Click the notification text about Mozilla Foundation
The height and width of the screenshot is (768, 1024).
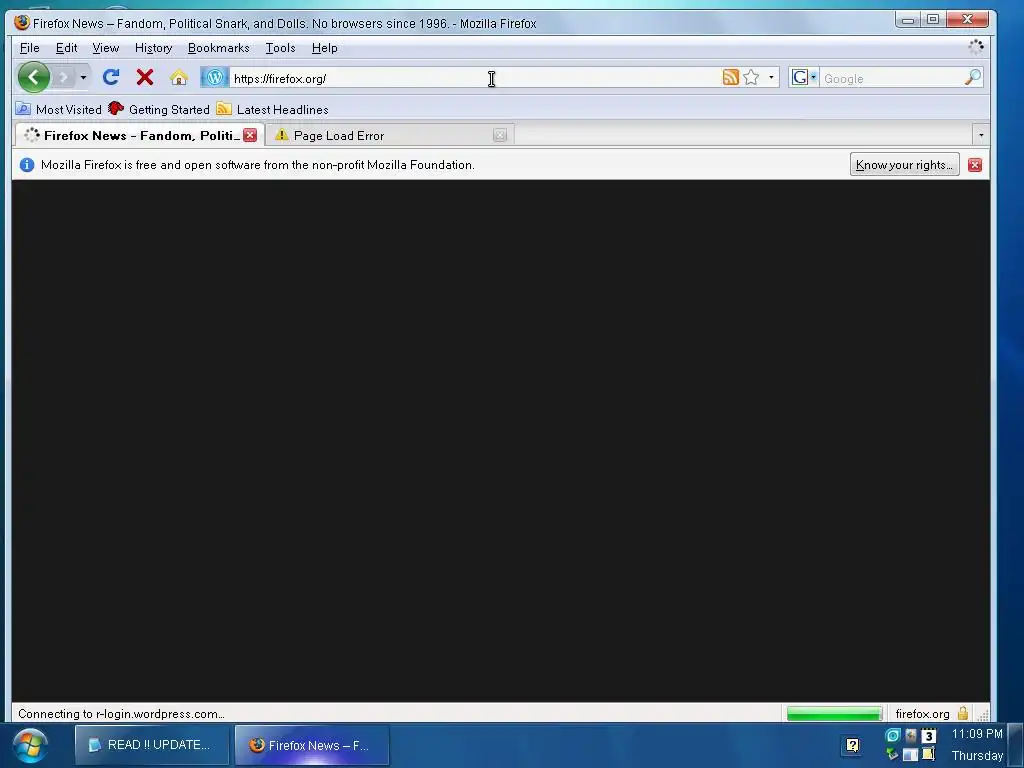pos(257,165)
